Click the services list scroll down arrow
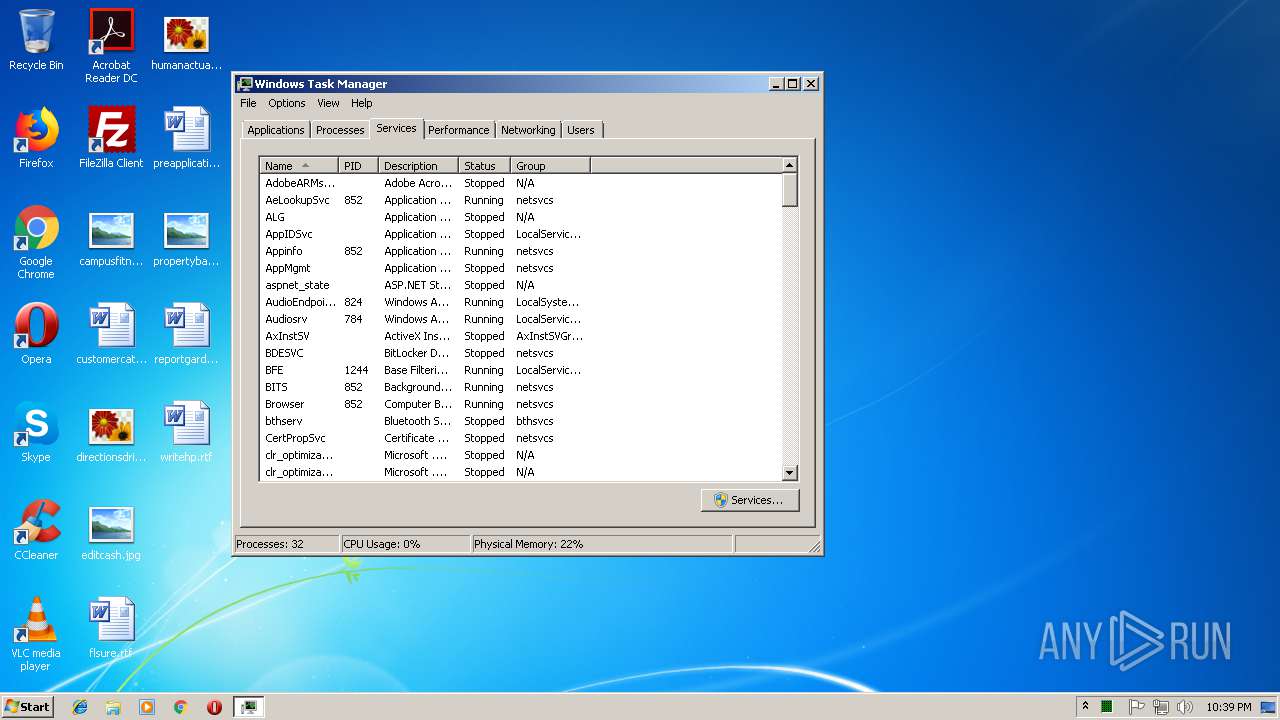The image size is (1280, 720). click(789, 473)
